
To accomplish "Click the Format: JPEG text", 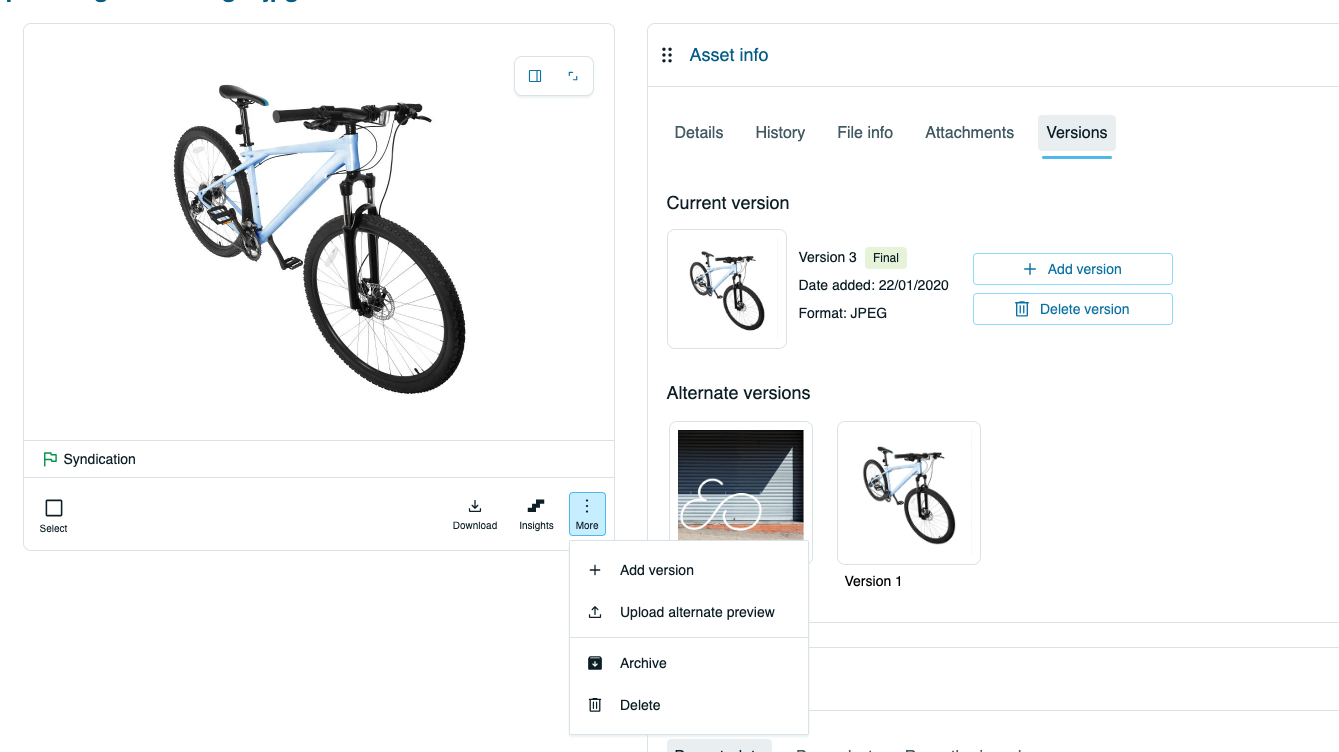I will click(x=843, y=313).
